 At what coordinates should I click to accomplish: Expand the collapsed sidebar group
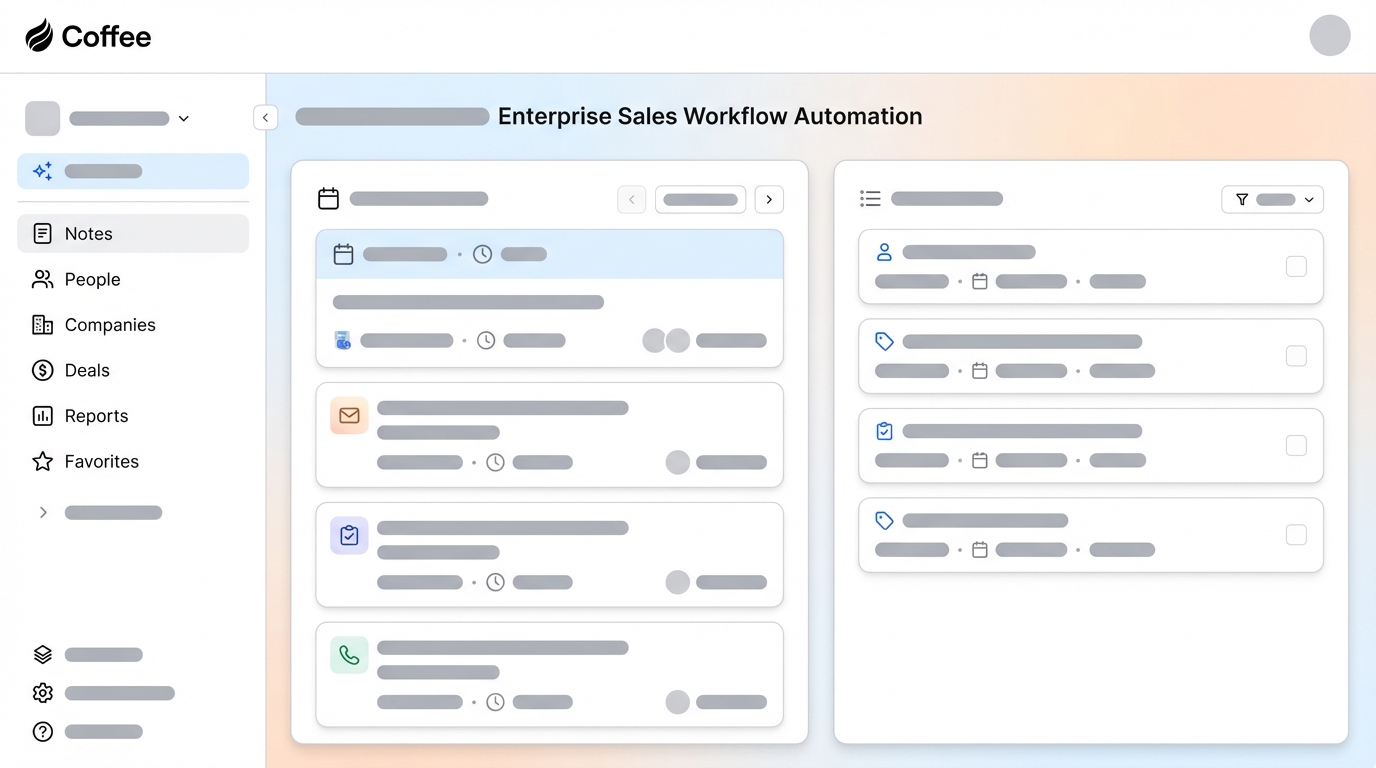coord(42,512)
